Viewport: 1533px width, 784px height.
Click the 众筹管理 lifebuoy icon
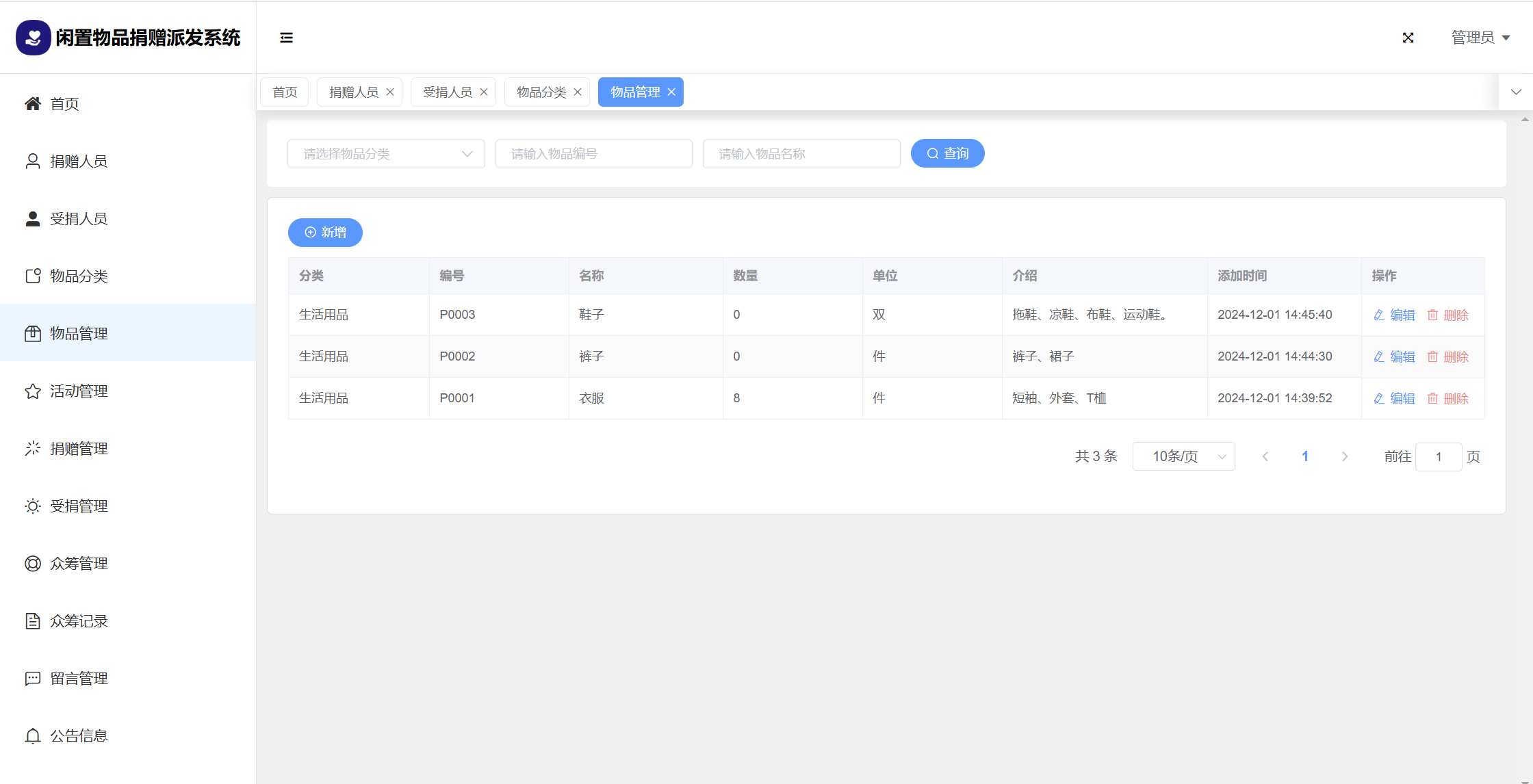point(33,564)
